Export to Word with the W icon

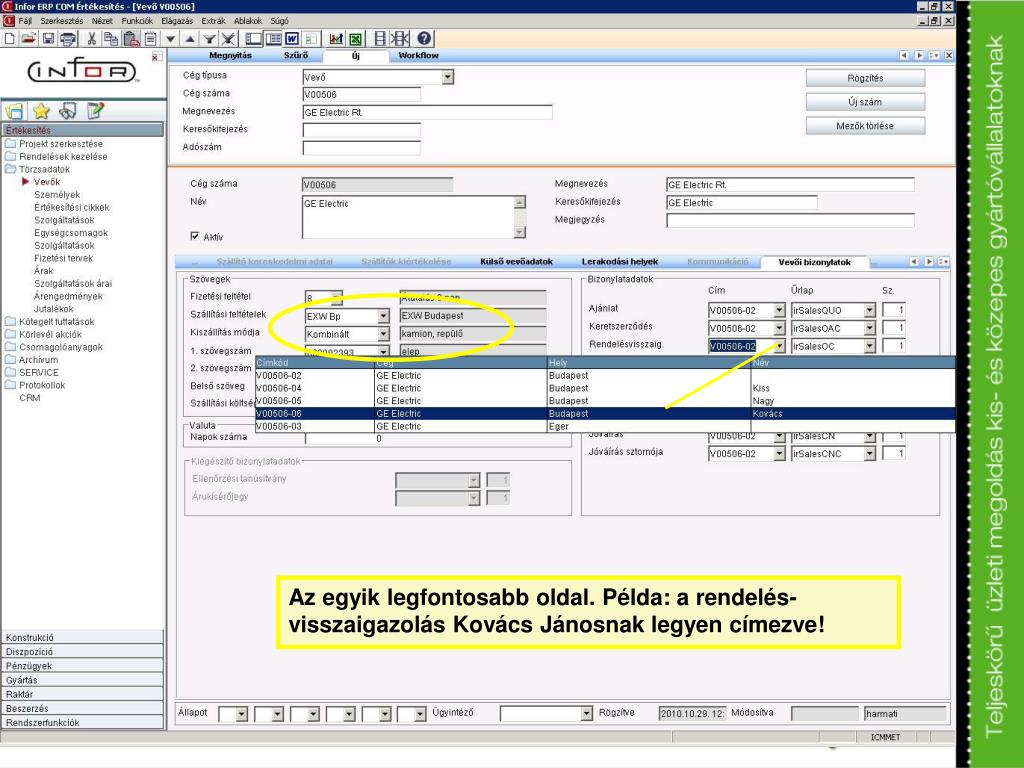point(291,39)
